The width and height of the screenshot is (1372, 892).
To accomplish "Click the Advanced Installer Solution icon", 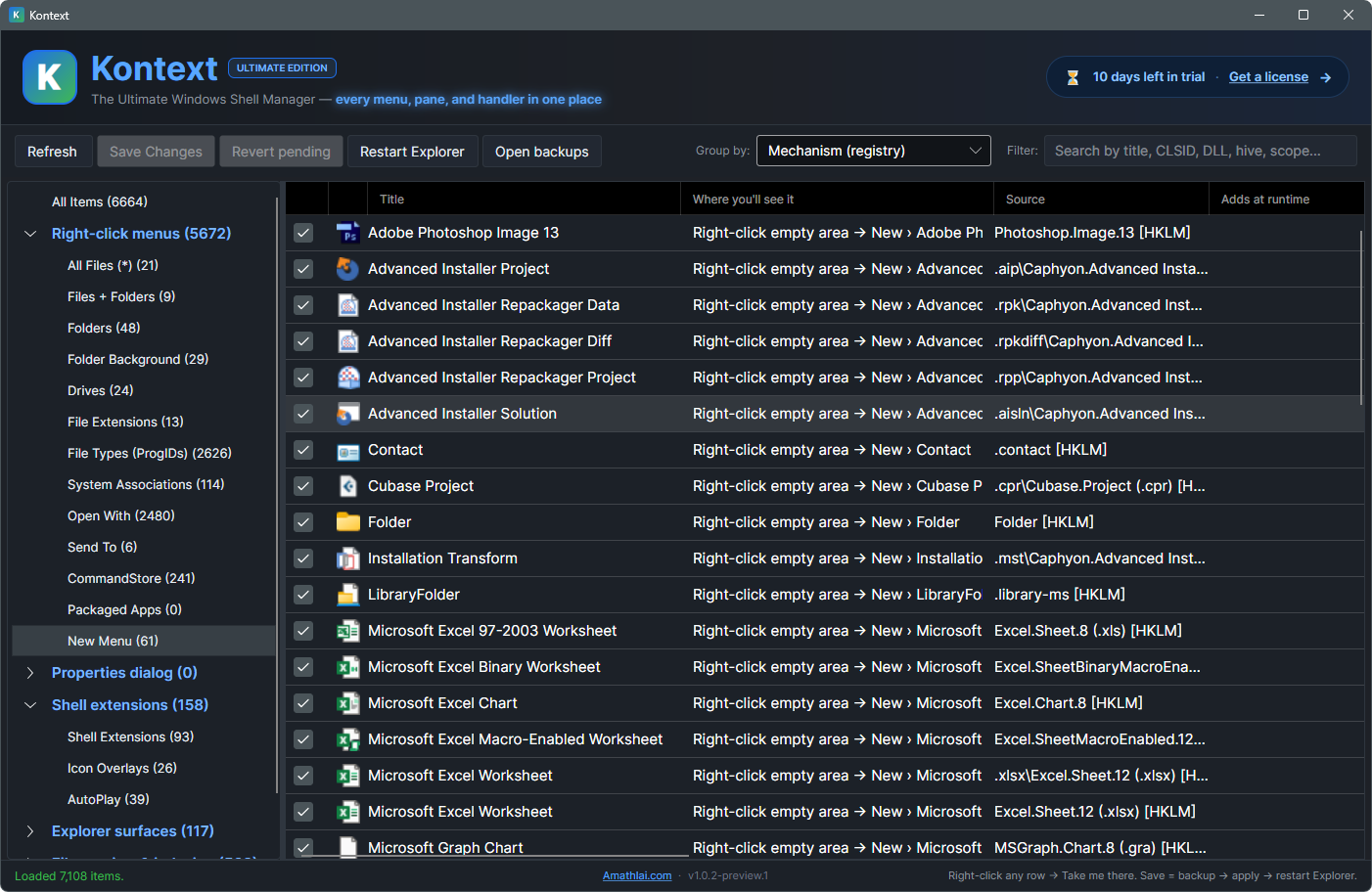I will tap(347, 414).
